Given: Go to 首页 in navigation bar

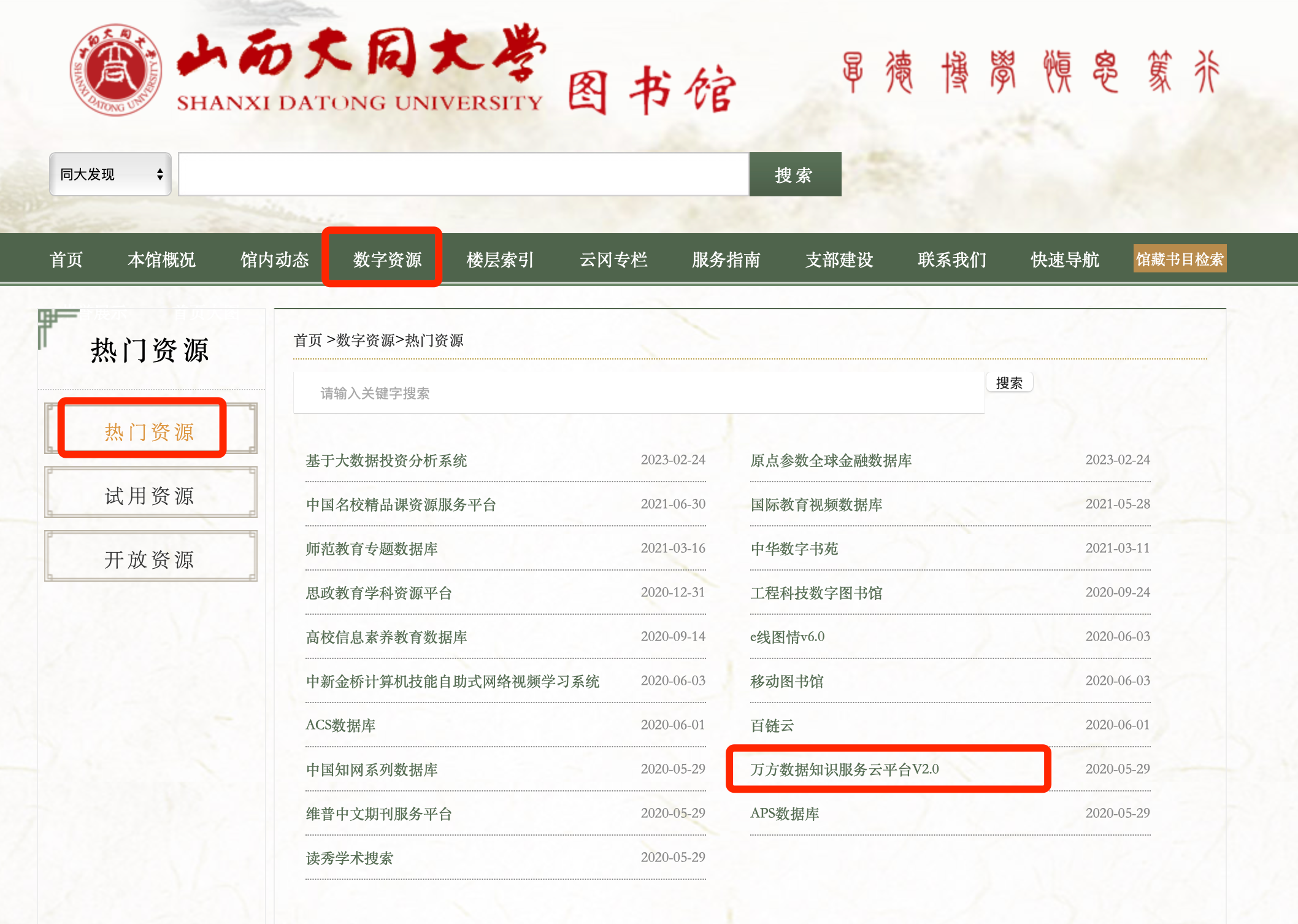Looking at the screenshot, I should pos(66,260).
